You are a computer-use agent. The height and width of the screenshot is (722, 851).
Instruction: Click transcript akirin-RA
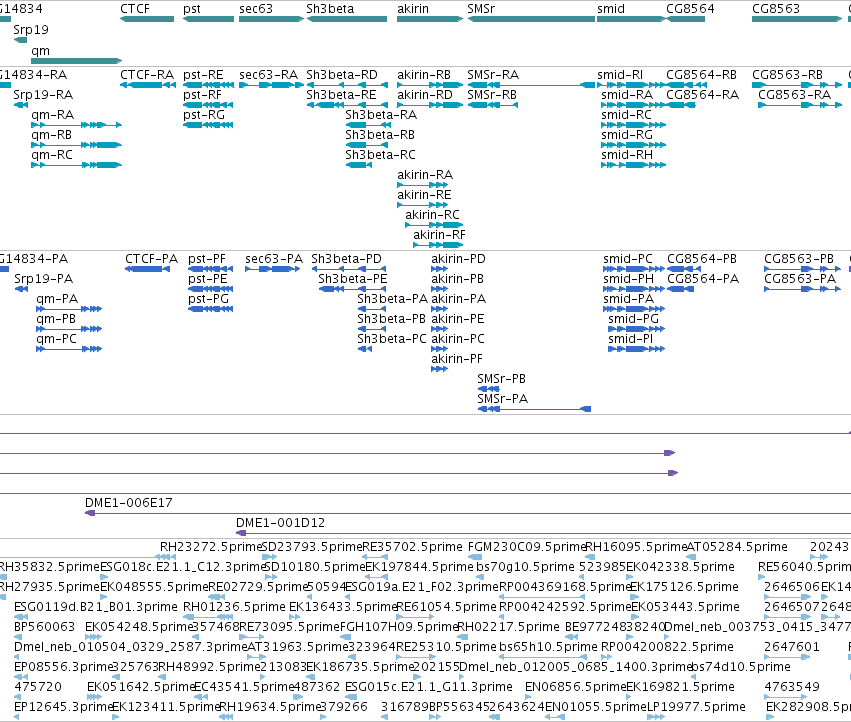point(423,185)
